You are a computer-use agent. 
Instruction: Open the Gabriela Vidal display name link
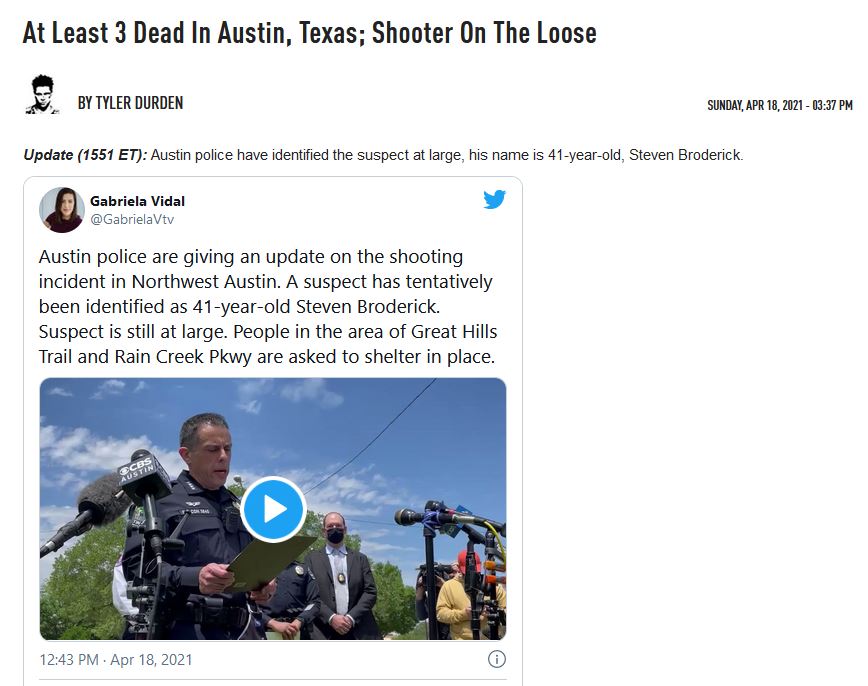(137, 201)
